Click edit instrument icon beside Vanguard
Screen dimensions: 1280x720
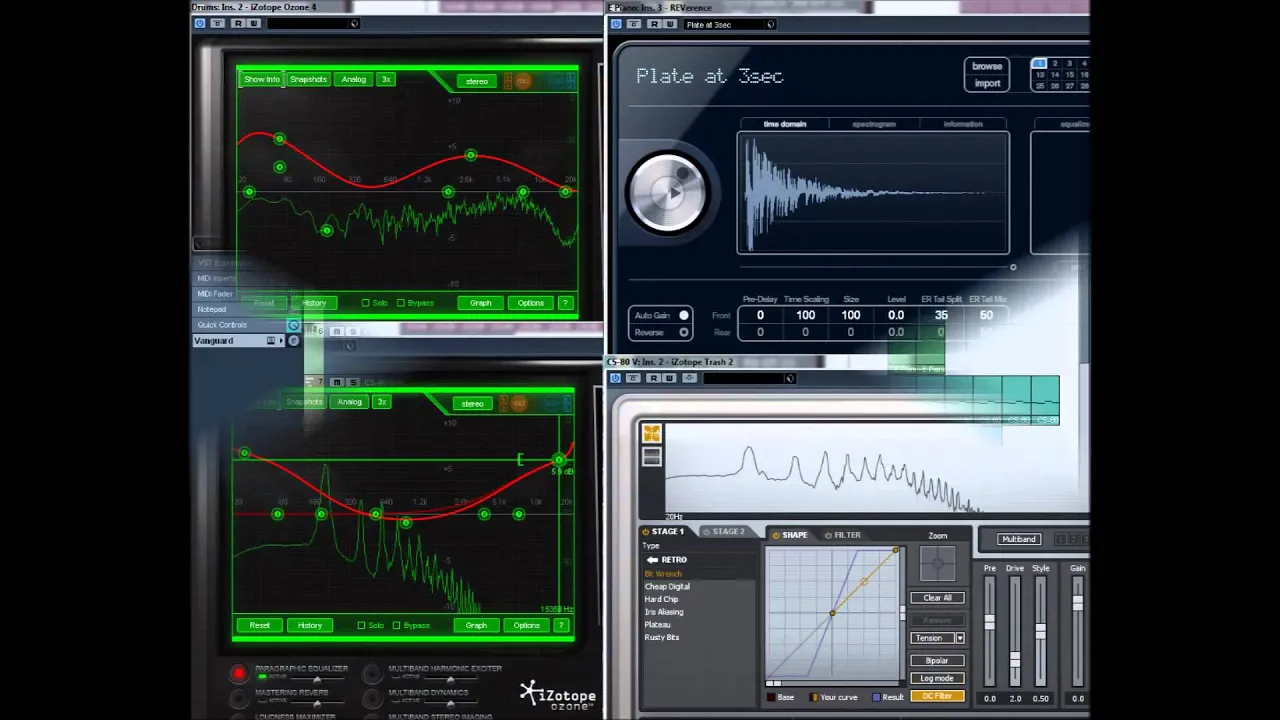(x=293, y=341)
